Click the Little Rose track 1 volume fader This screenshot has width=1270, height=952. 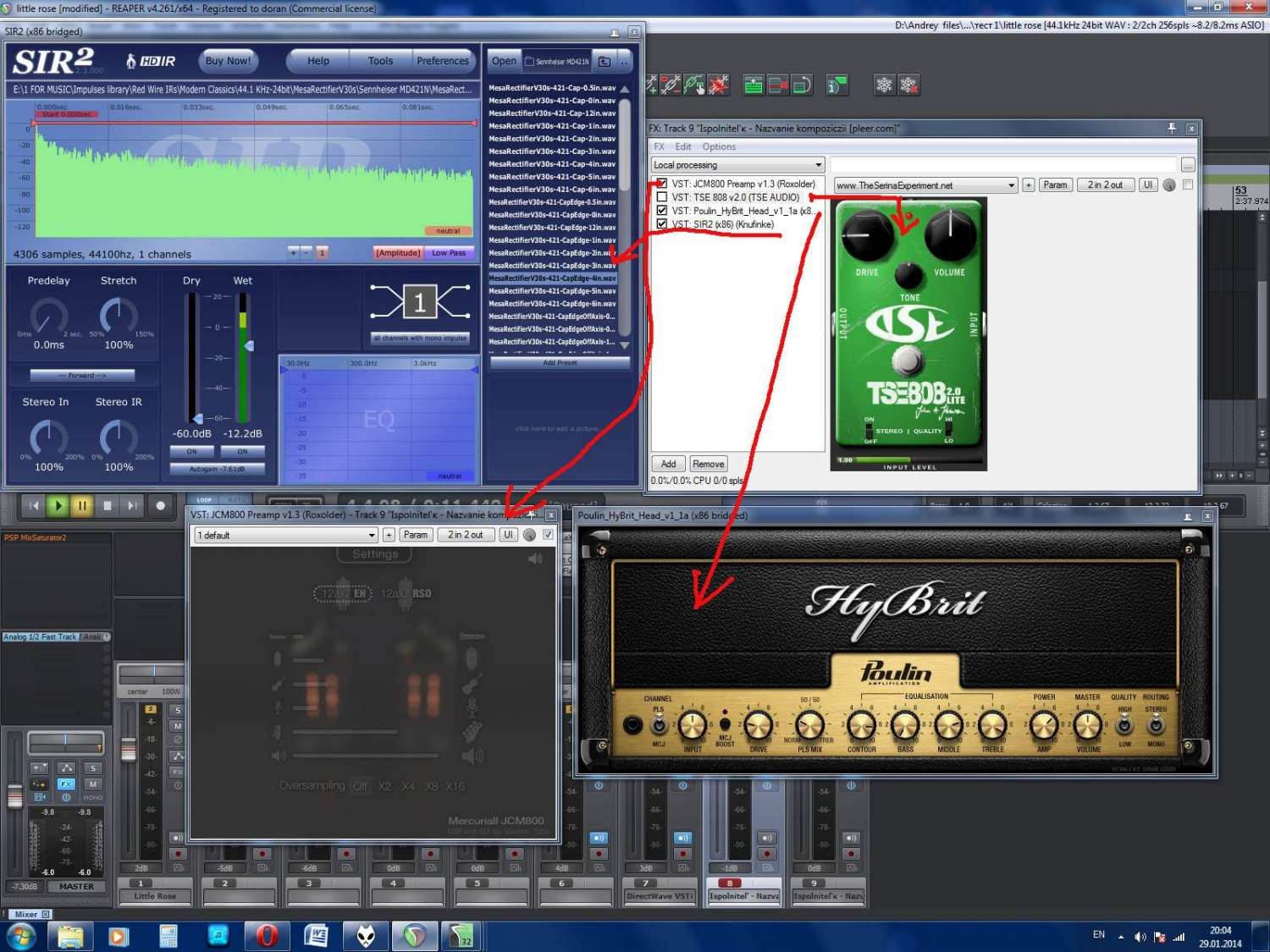tap(128, 750)
